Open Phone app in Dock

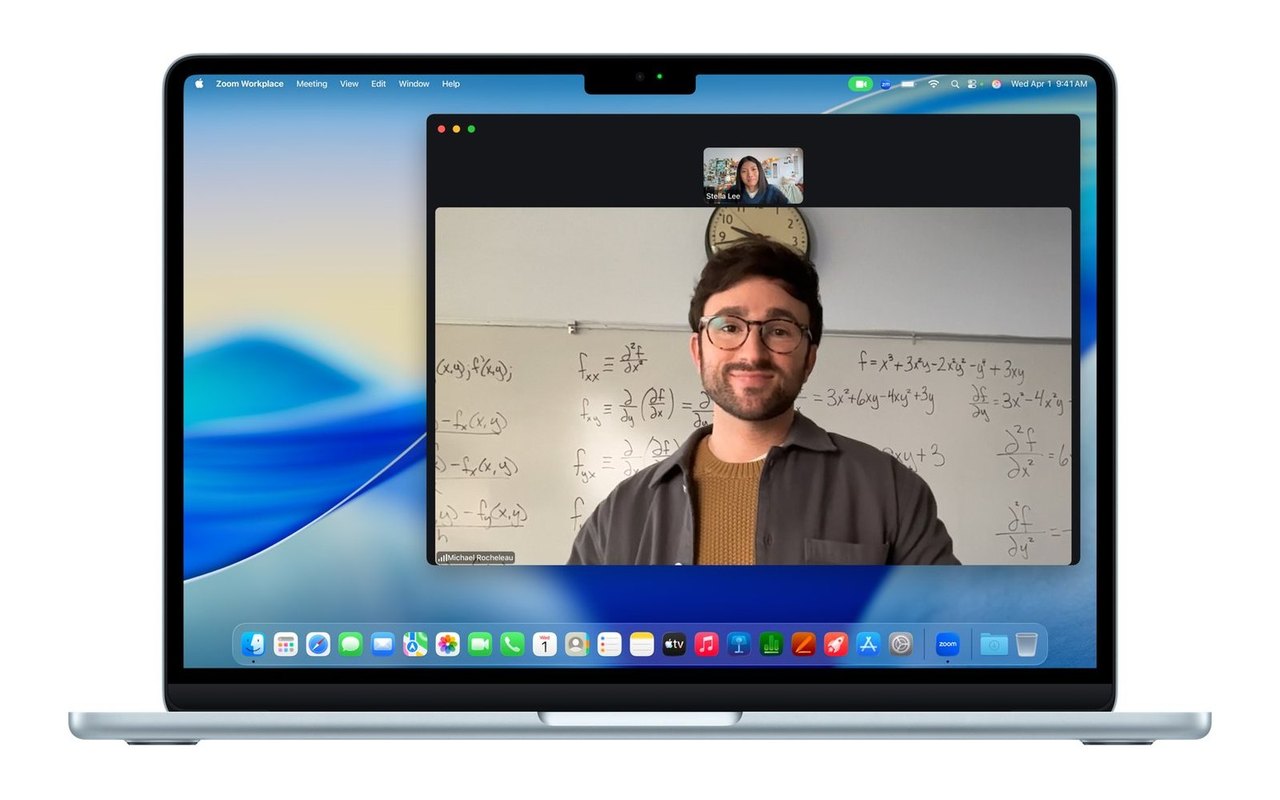[512, 645]
